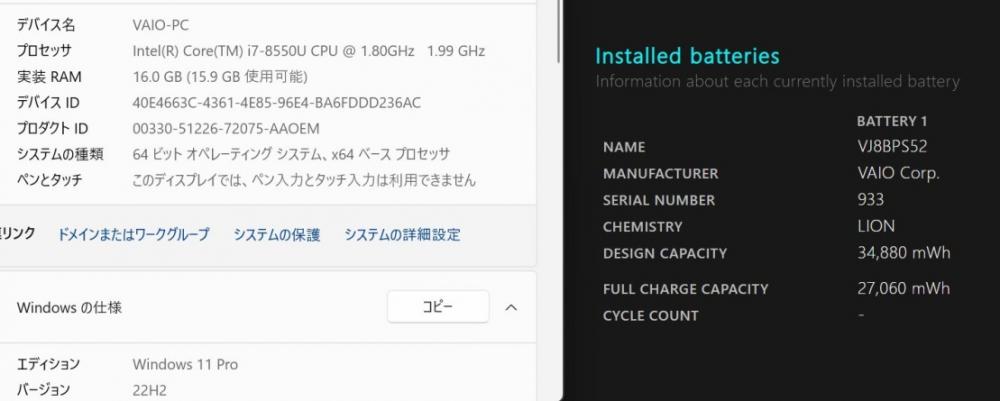Click the FULL CHARGE CAPACITY label
The width and height of the screenshot is (1000, 401).
[x=686, y=289]
